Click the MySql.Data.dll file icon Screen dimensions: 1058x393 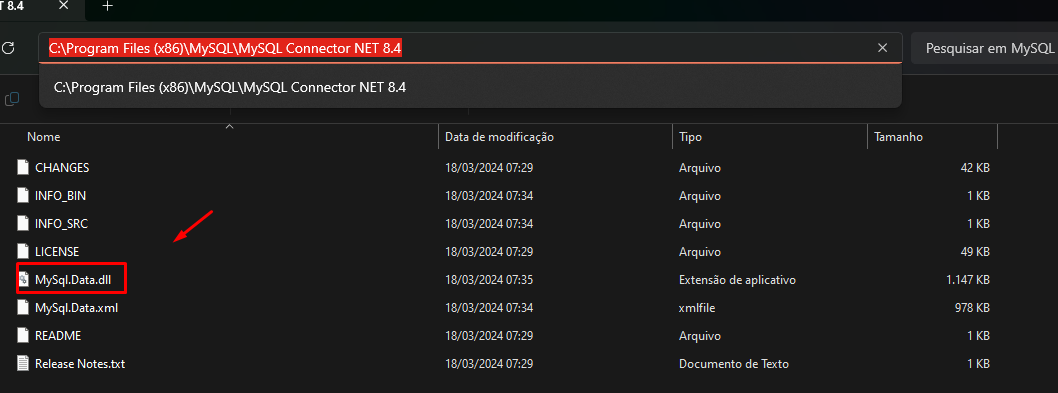pos(24,280)
